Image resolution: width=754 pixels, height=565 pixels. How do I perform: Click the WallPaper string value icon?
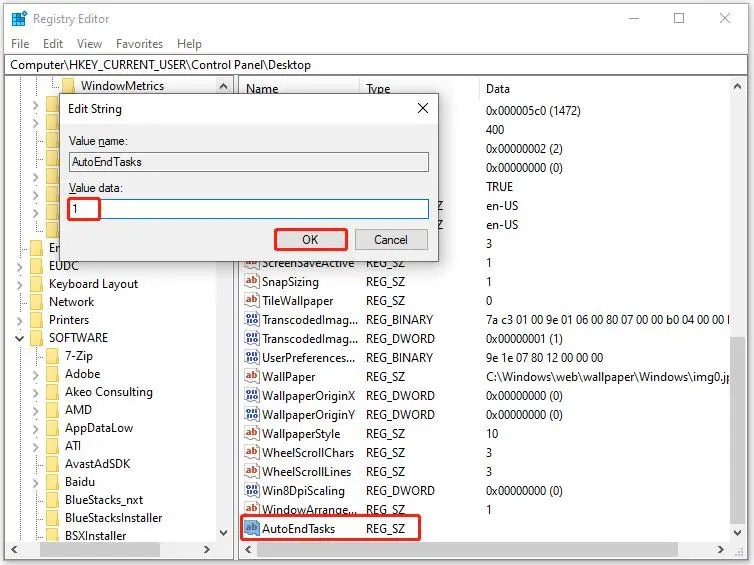[x=251, y=377]
